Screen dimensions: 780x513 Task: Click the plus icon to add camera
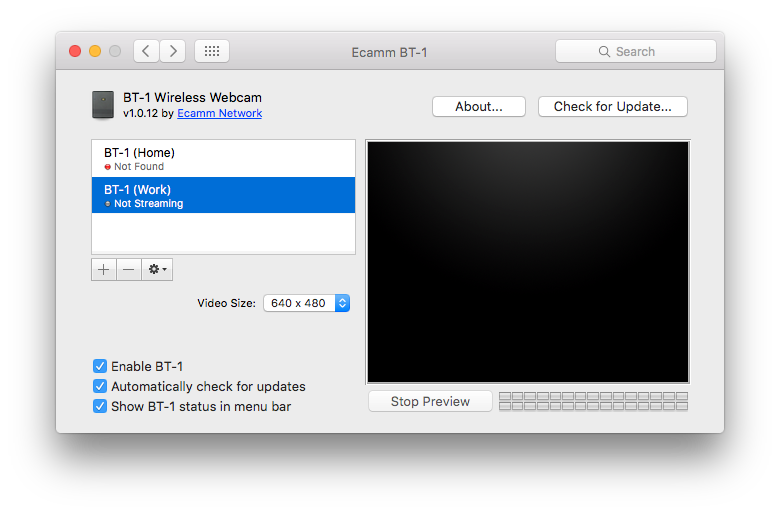[x=104, y=269]
